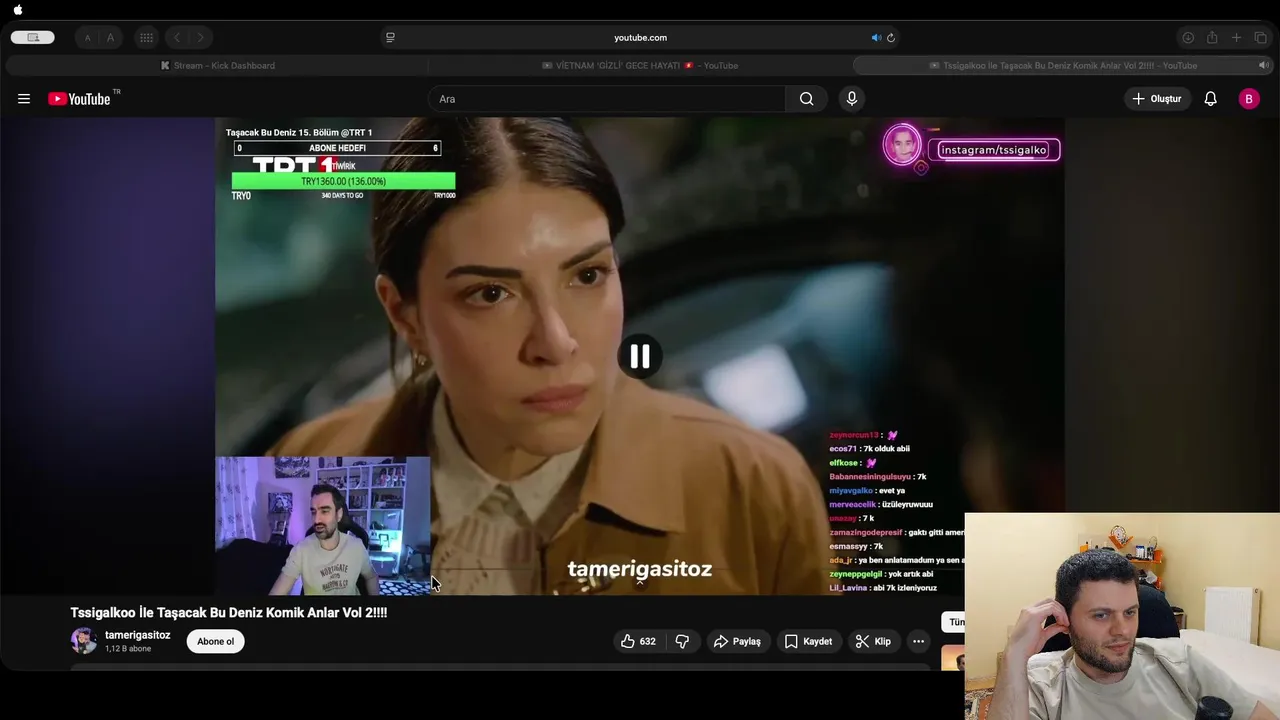The height and width of the screenshot is (720, 1280).
Task: Go to YouTube home via logo
Action: tap(80, 99)
